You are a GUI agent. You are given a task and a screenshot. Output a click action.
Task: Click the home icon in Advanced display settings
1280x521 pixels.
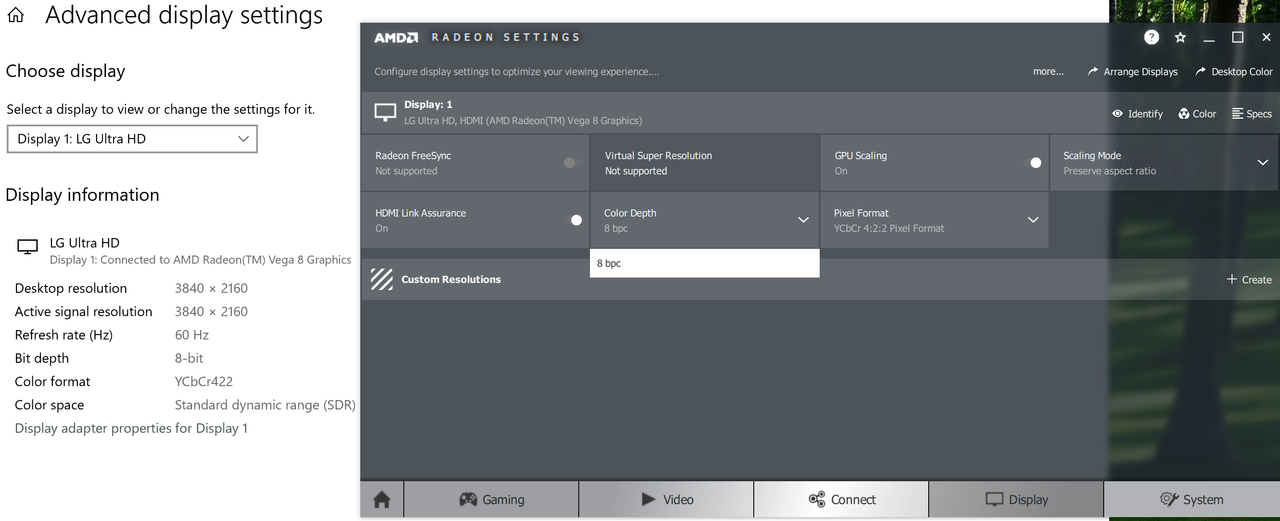coord(15,16)
